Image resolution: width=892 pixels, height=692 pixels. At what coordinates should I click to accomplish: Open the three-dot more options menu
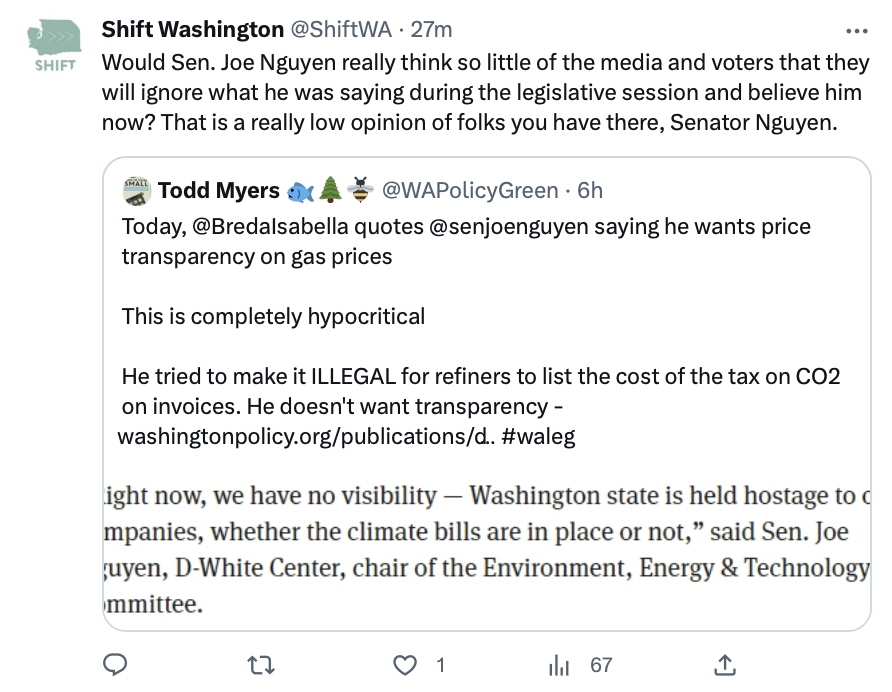(857, 31)
